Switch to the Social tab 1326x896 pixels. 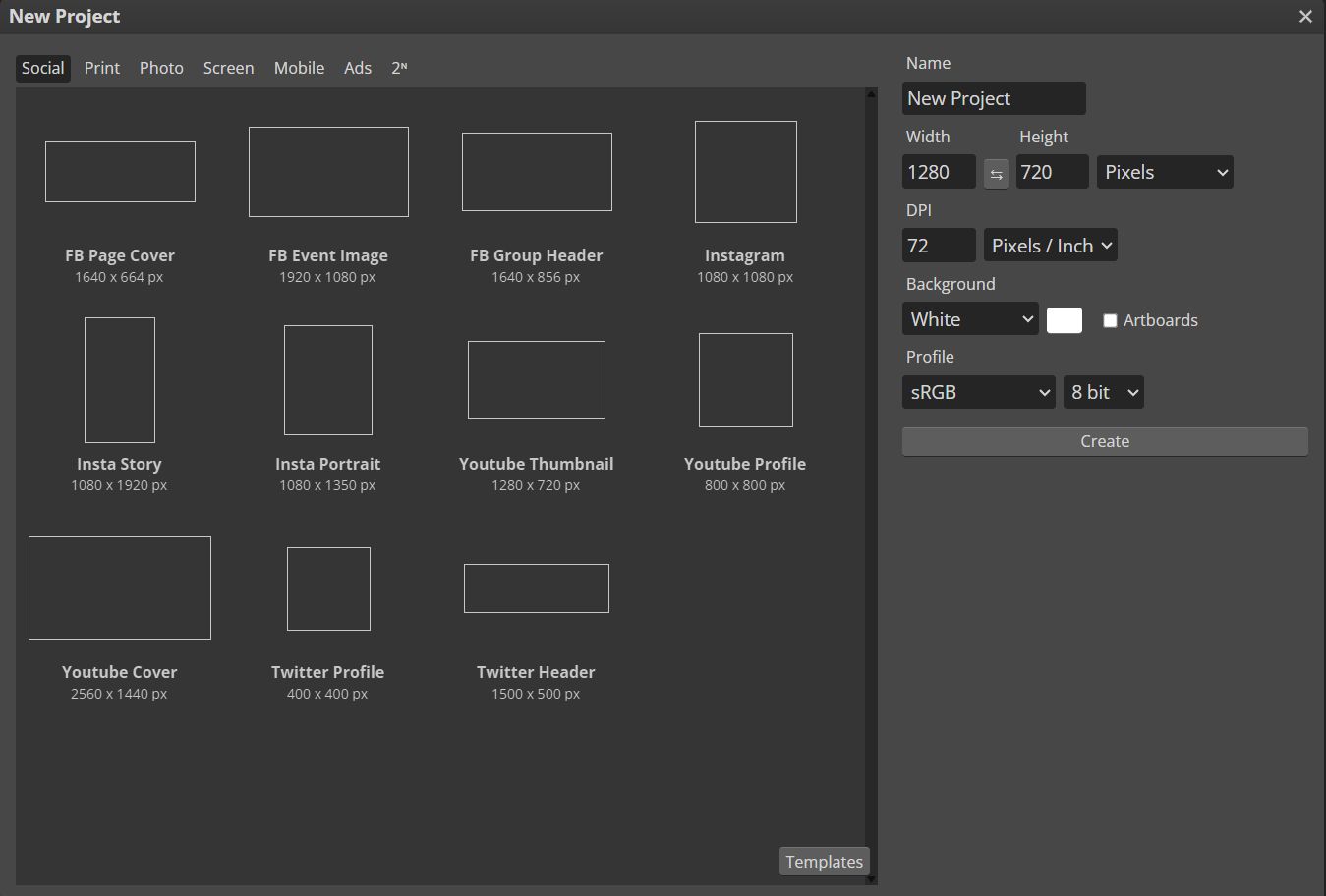(43, 68)
